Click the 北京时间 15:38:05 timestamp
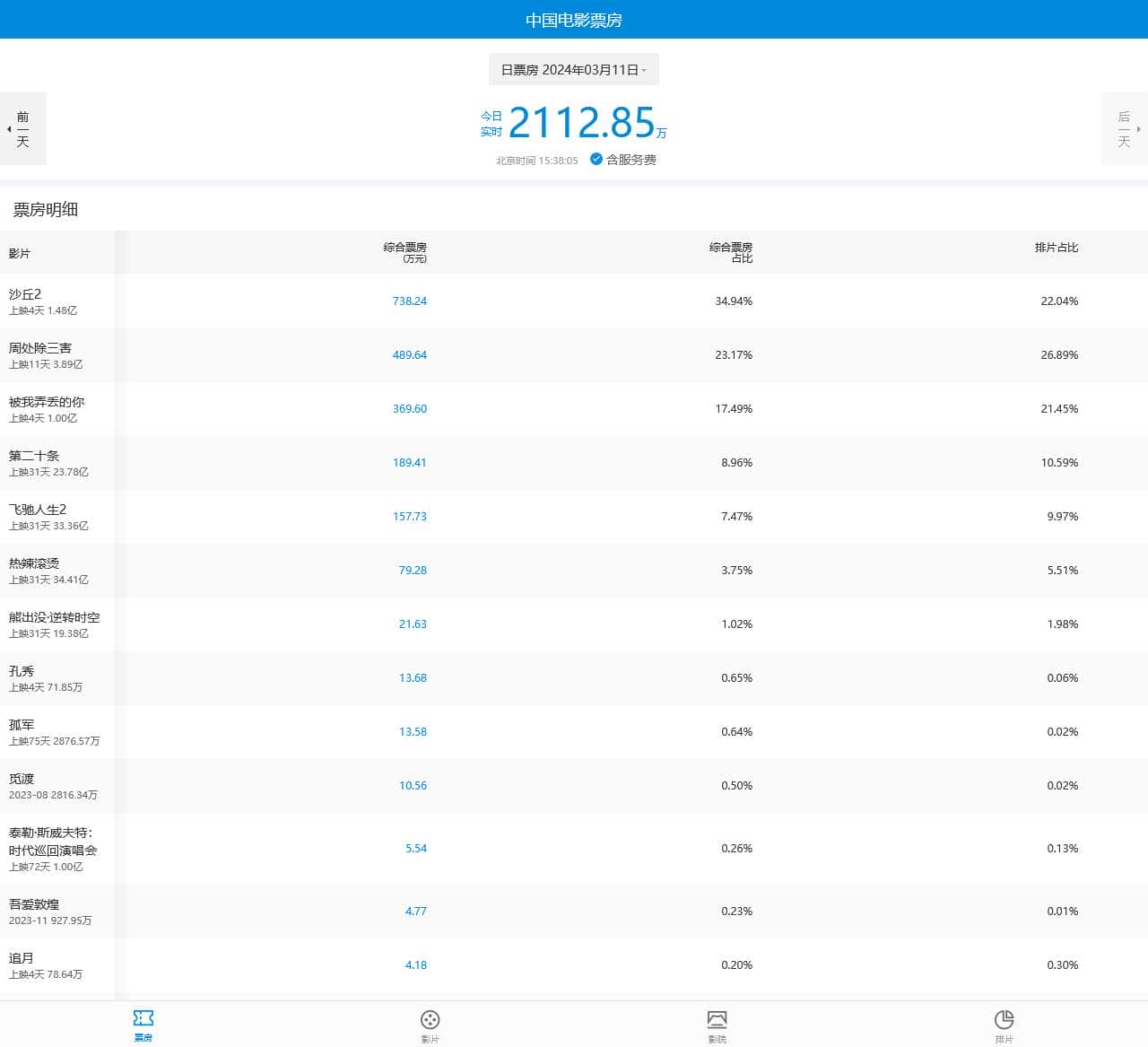 tap(537, 161)
